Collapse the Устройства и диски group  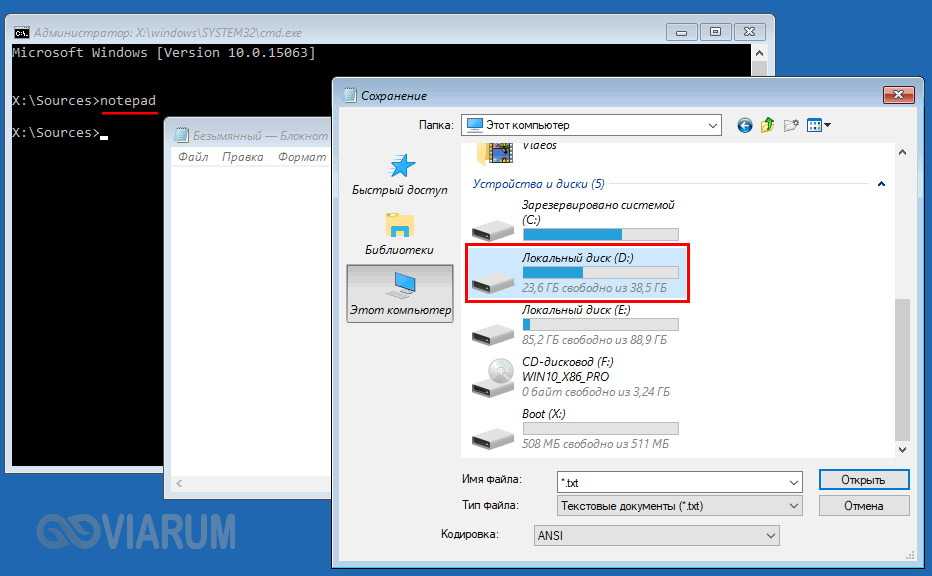click(x=881, y=184)
